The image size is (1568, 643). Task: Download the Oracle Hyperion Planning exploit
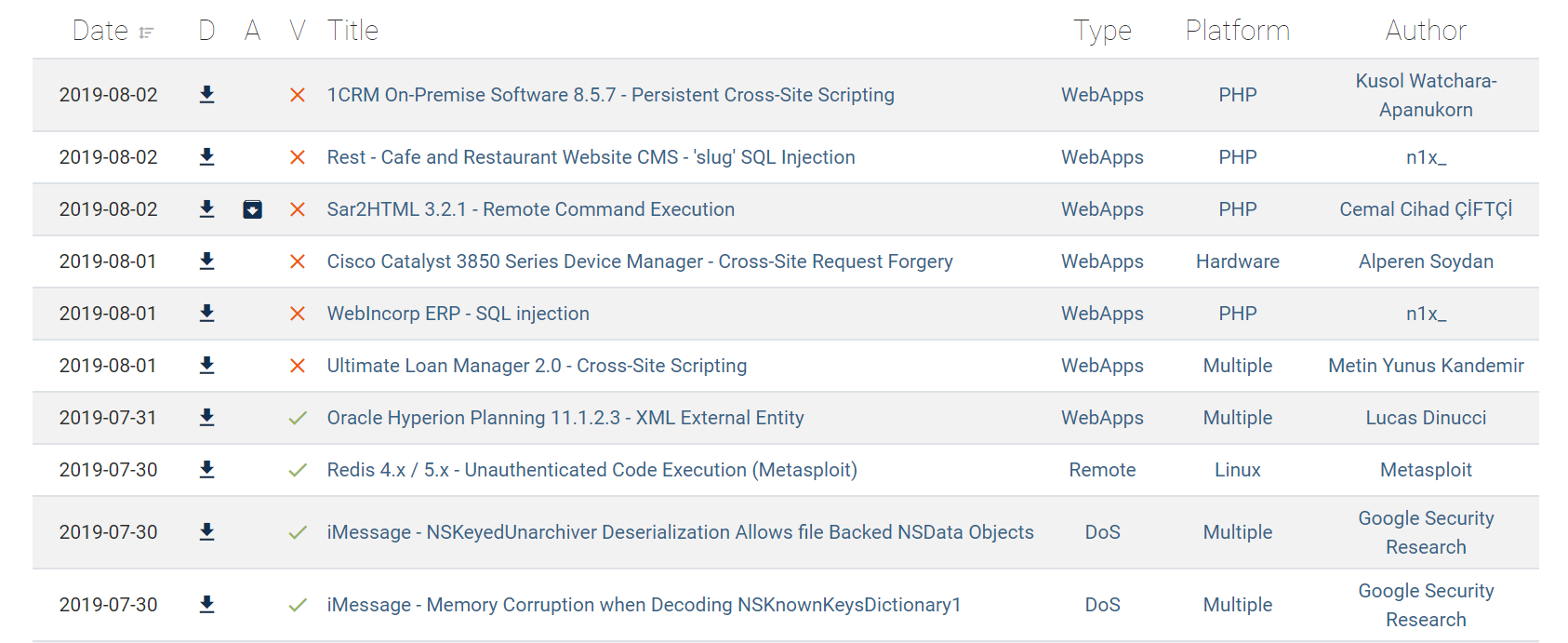[206, 418]
